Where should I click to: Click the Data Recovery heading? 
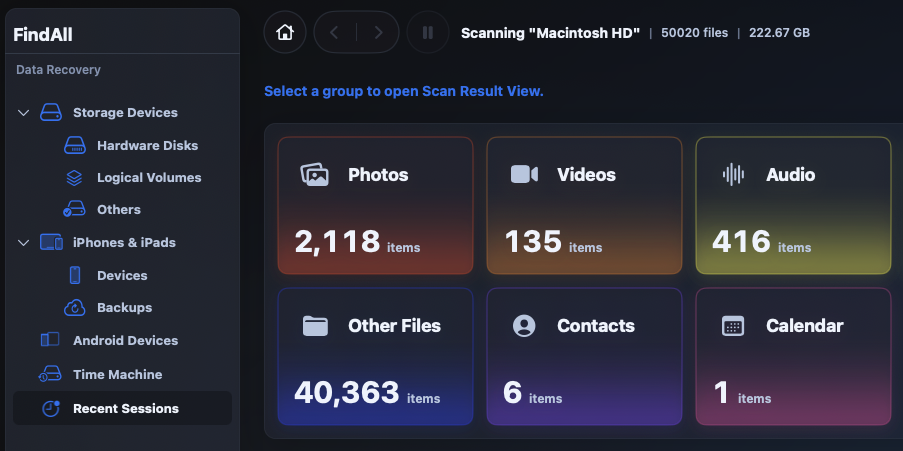58,70
